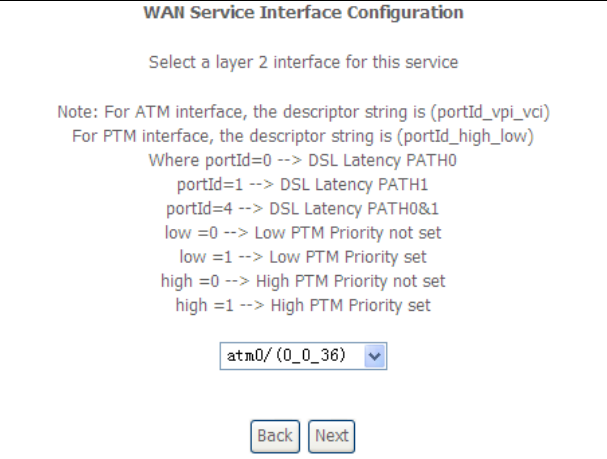This screenshot has height=459, width=607.
Task: Click the 'high =0' text
Action: pos(185,282)
